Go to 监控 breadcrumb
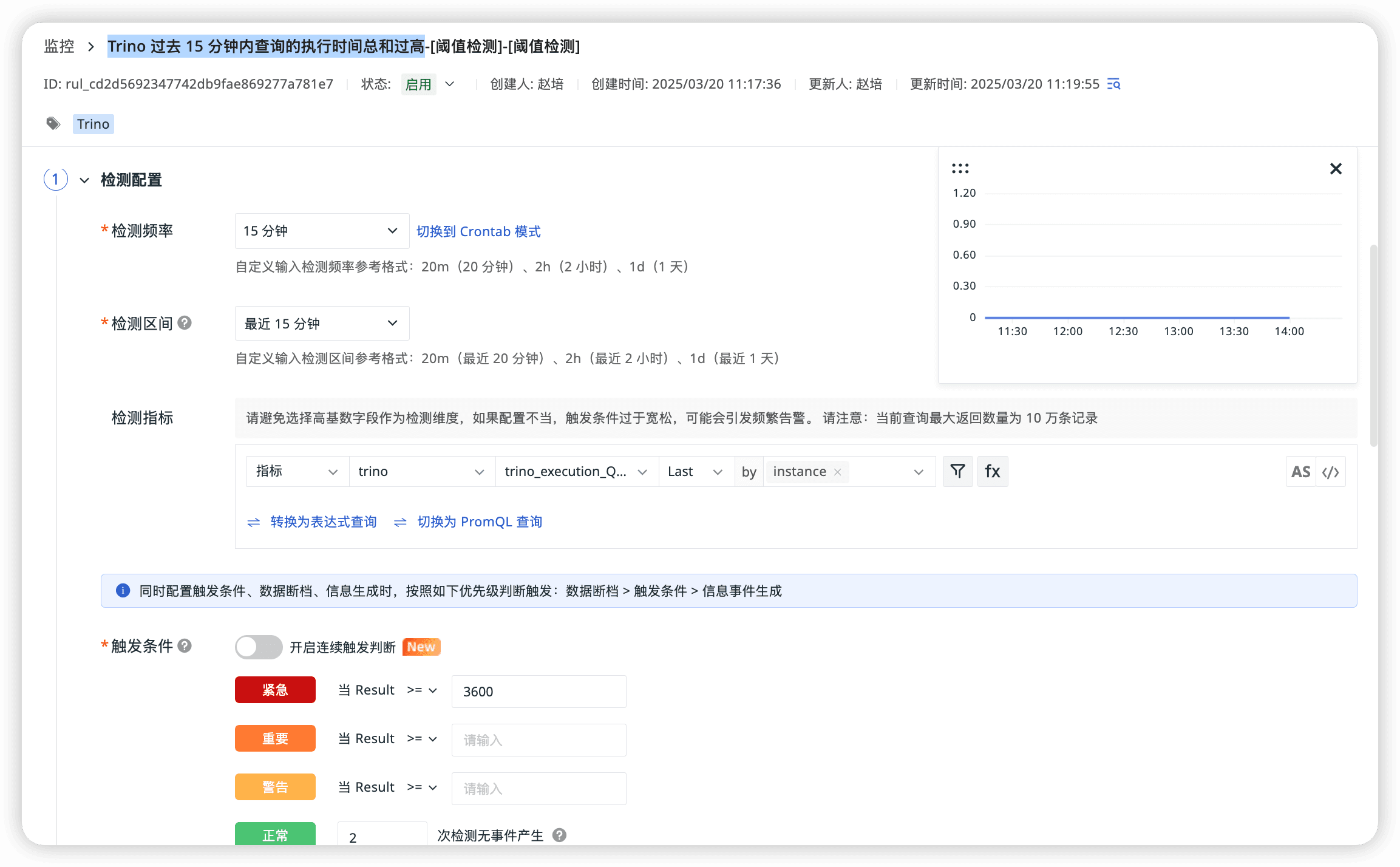The width and height of the screenshot is (1400, 867). click(59, 46)
